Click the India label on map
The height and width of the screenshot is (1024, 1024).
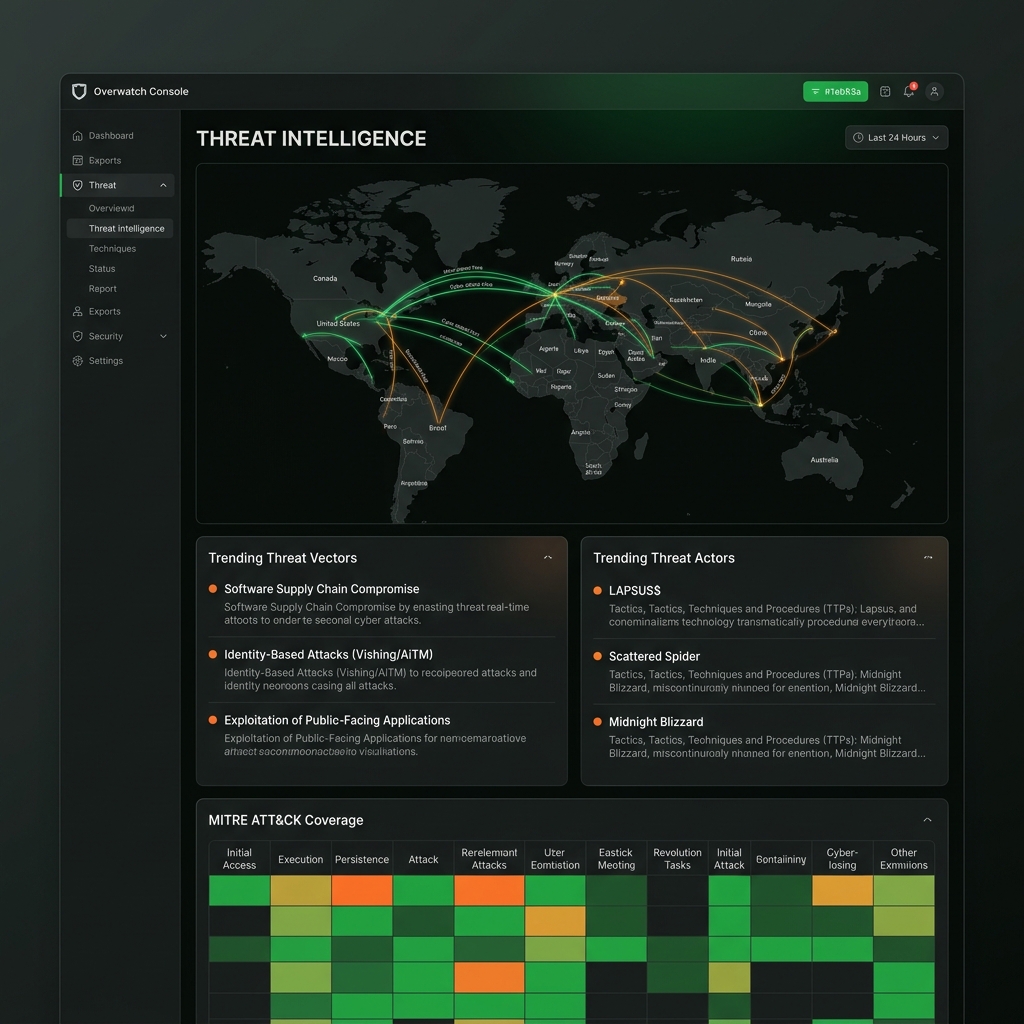point(708,360)
